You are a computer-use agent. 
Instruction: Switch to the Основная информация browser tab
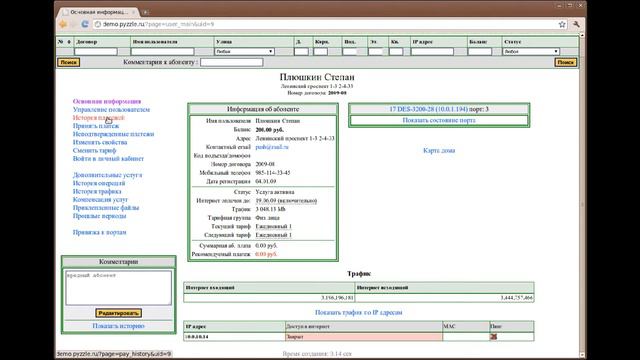point(99,12)
